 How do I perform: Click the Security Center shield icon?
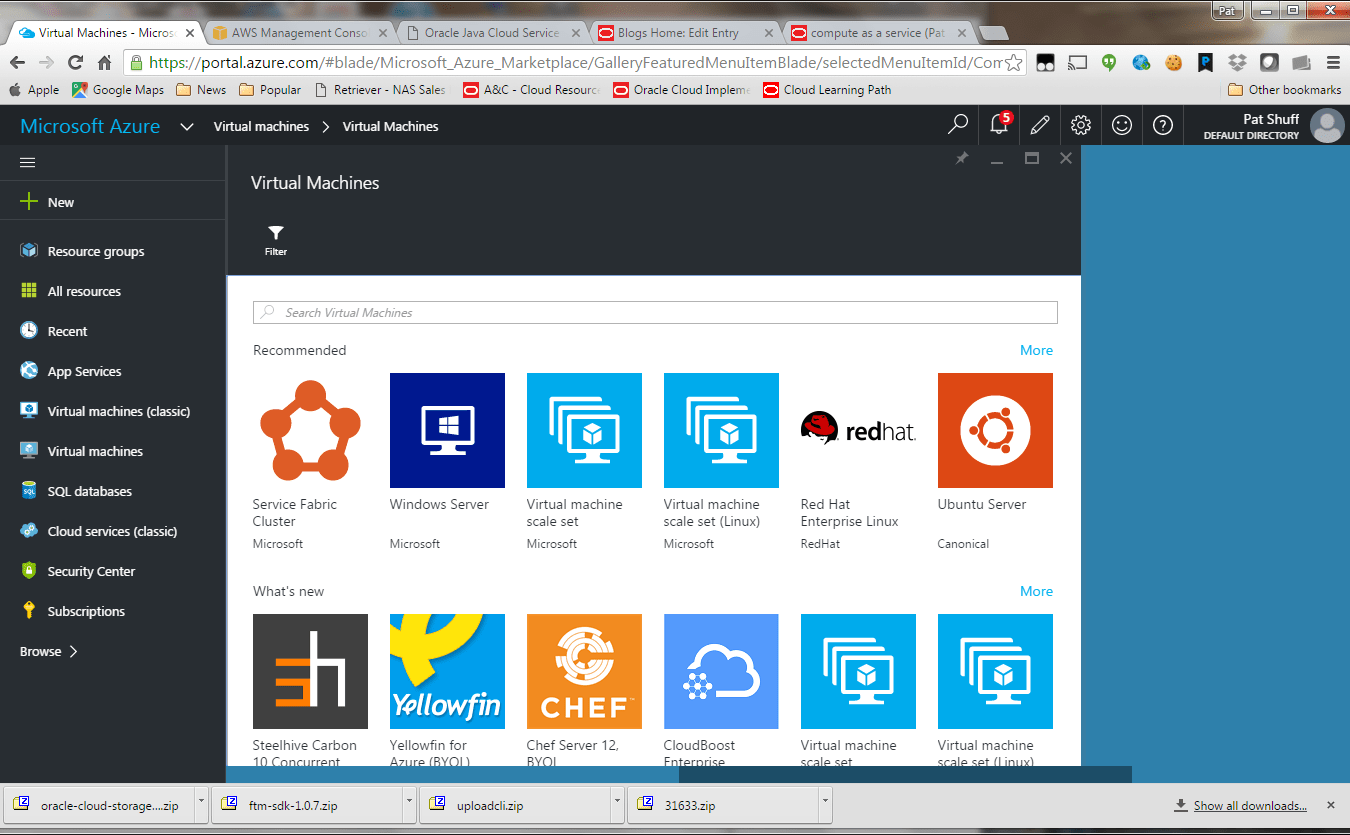tap(29, 571)
